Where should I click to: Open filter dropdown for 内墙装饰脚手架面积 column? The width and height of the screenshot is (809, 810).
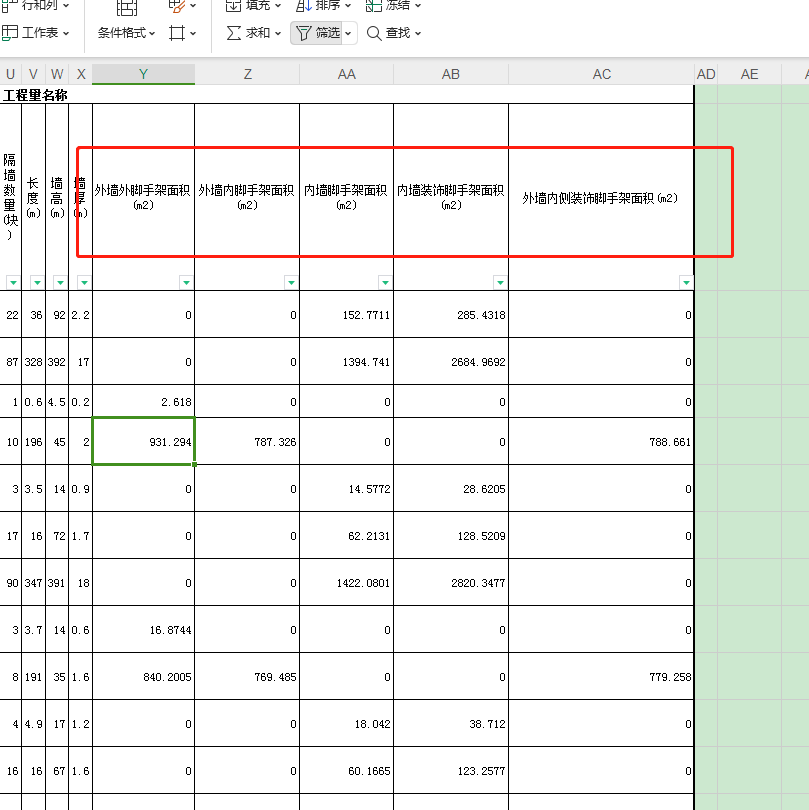(500, 283)
